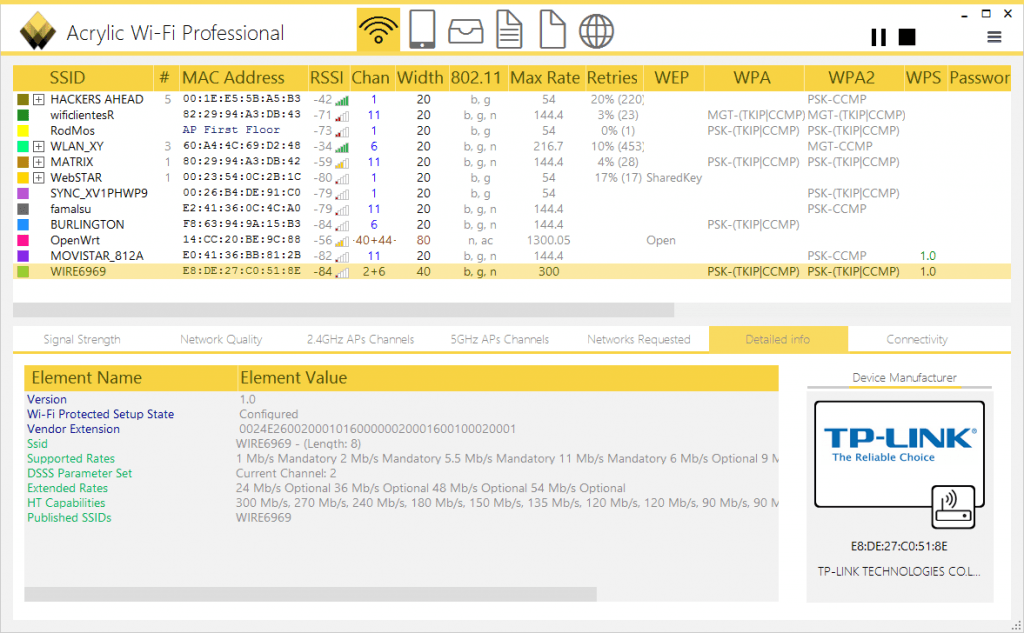Click the Published SSIDs element

pos(69,518)
